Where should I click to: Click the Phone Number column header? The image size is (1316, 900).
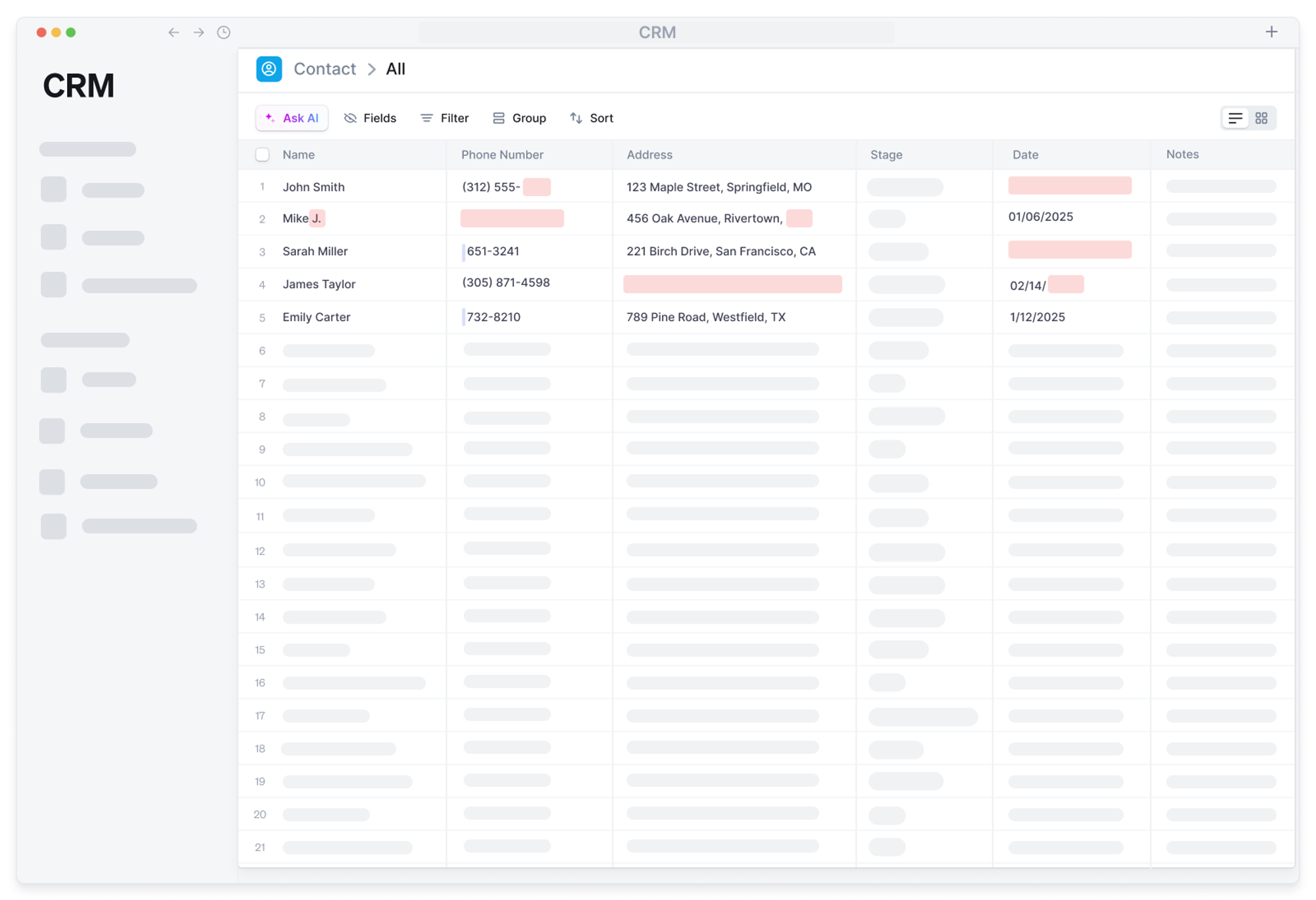[502, 155]
